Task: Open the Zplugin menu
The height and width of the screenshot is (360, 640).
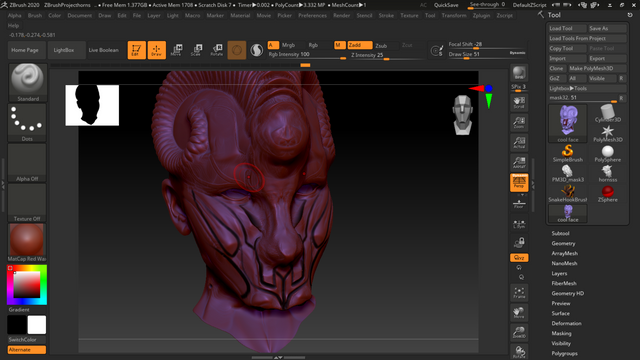Action: (481, 16)
